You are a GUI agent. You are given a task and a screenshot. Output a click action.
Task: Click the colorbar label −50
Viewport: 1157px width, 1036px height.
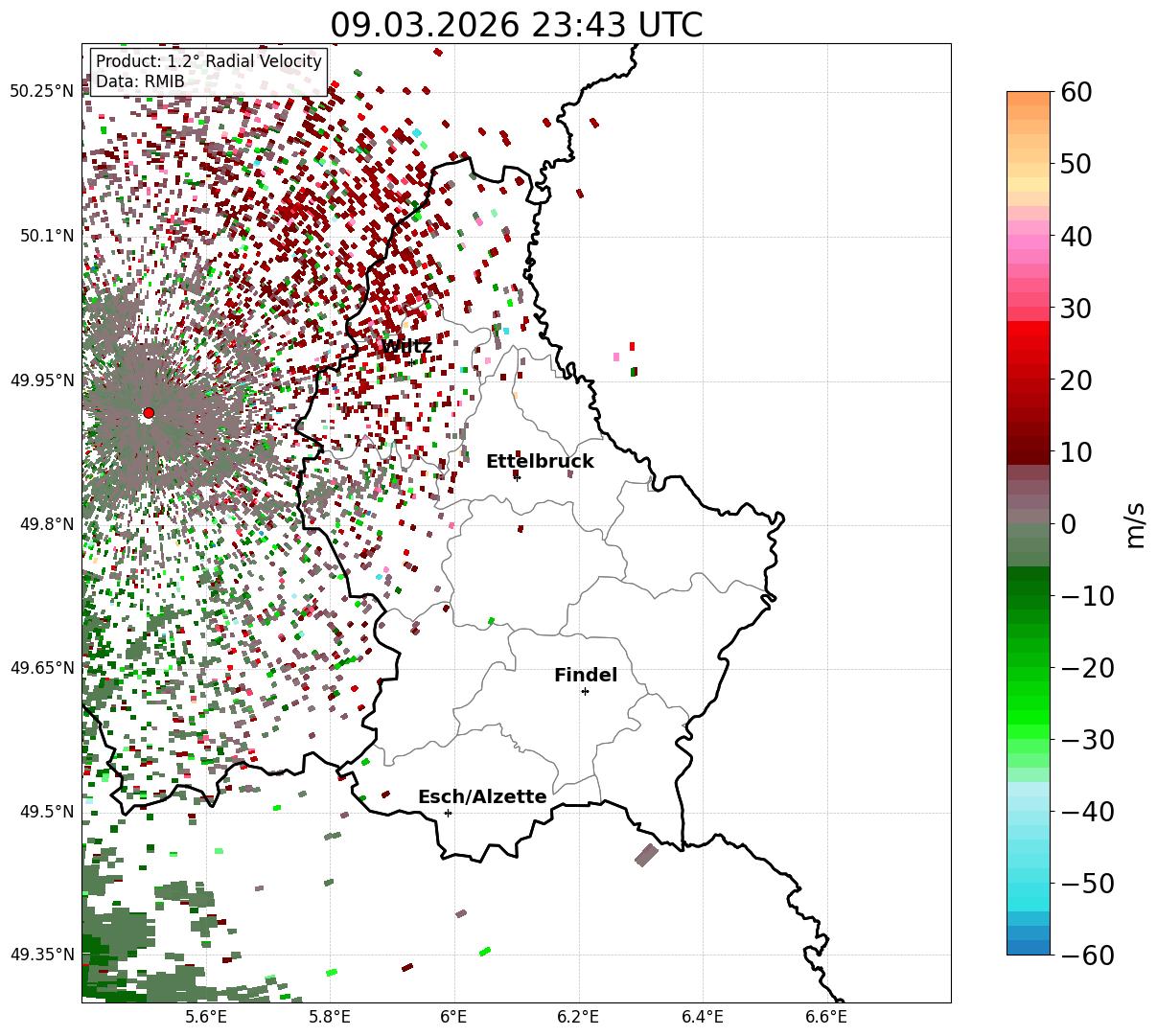(1087, 884)
